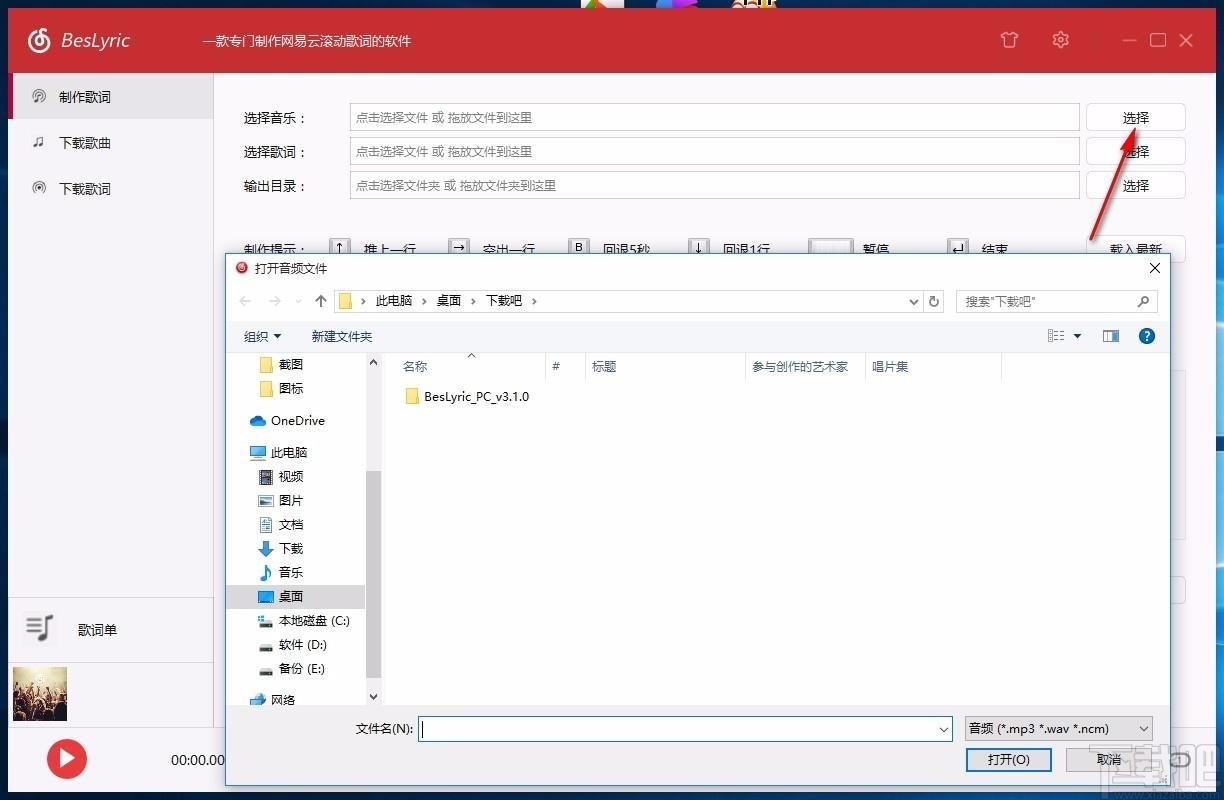Open view options dropdown arrow

(1077, 336)
